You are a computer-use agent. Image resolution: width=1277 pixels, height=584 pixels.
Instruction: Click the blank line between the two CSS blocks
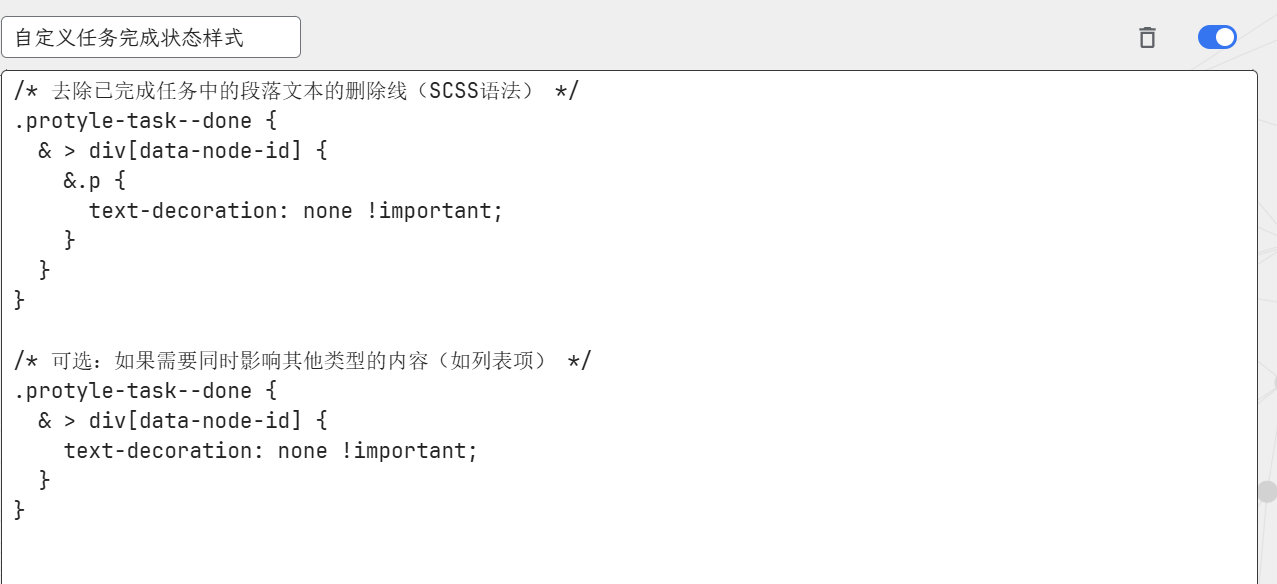tap(300, 330)
